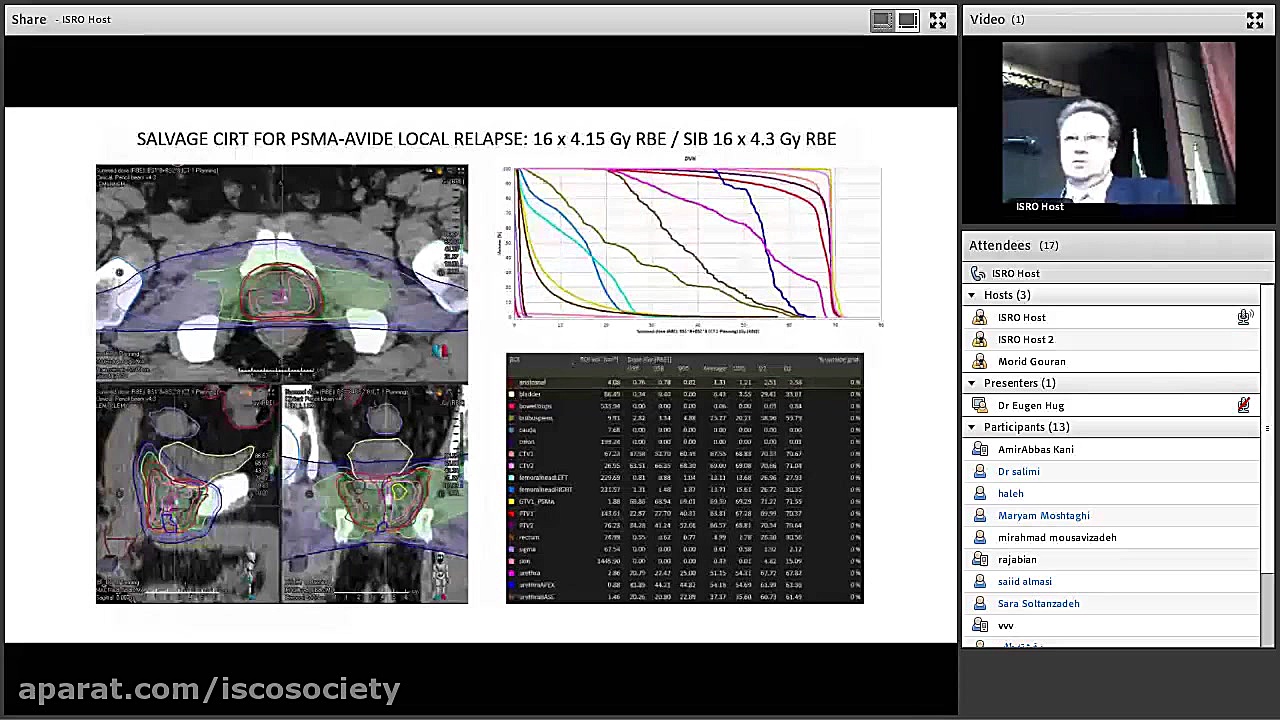The width and height of the screenshot is (1280, 720).
Task: Click the Video (1) pod title
Action: (997, 19)
